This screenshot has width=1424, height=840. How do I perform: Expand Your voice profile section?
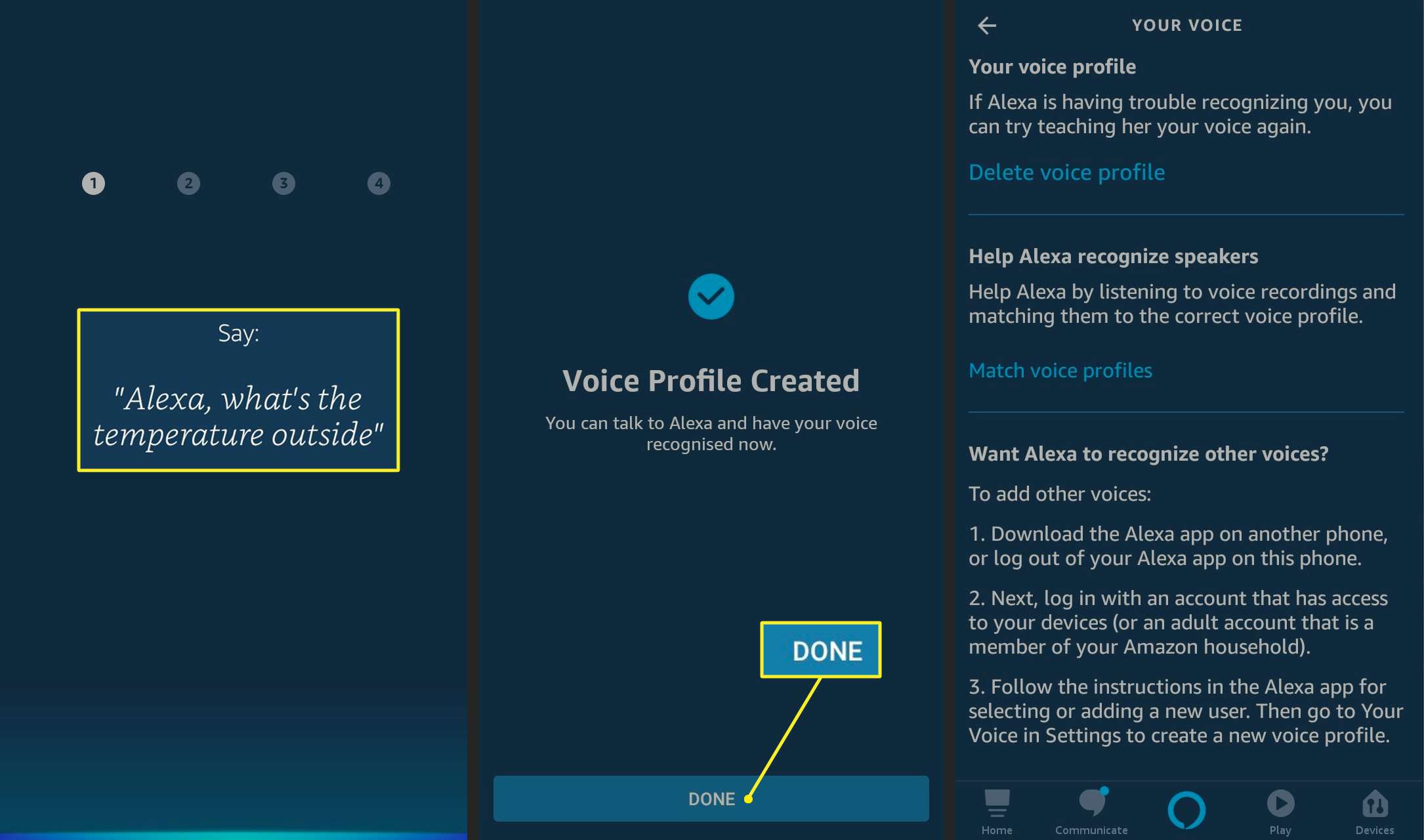1066,65
